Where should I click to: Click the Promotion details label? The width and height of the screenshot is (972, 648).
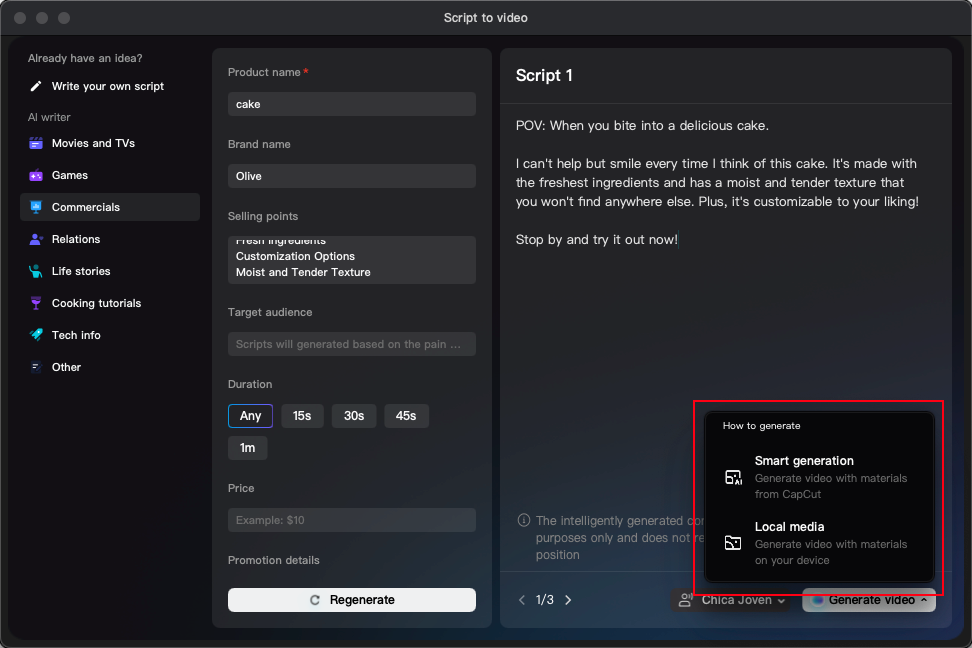273,560
